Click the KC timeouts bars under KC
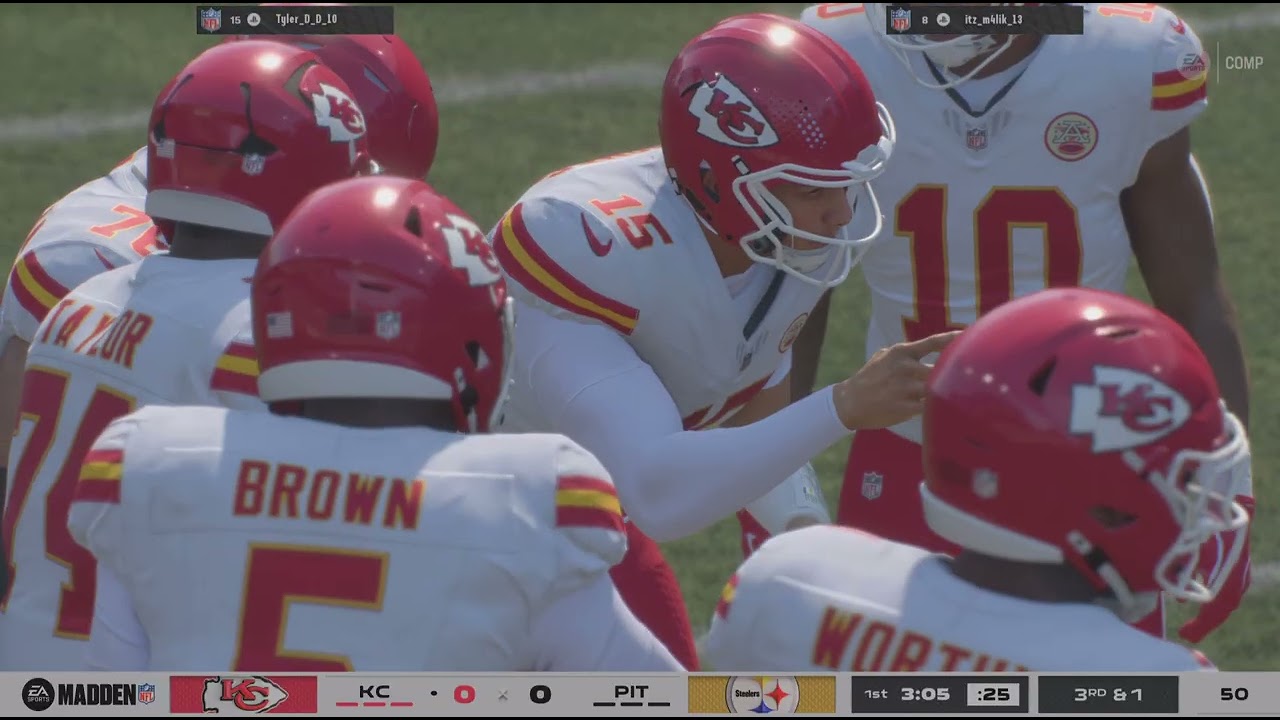The height and width of the screenshot is (720, 1280). (374, 704)
